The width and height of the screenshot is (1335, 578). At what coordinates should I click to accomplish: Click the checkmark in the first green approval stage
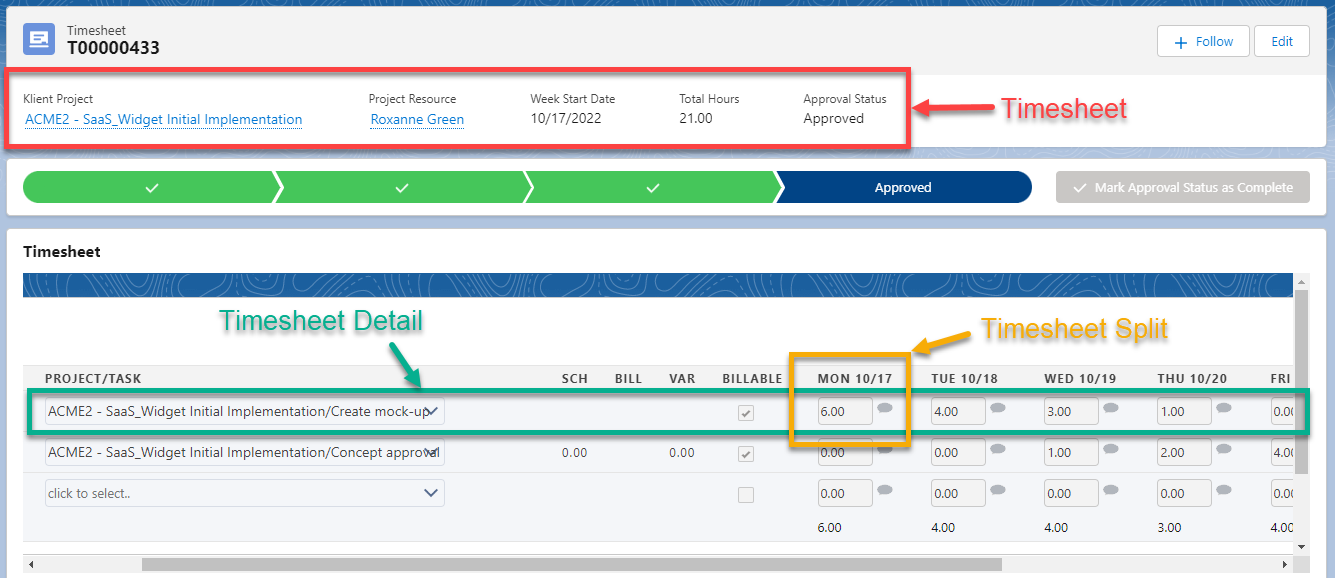coord(151,187)
